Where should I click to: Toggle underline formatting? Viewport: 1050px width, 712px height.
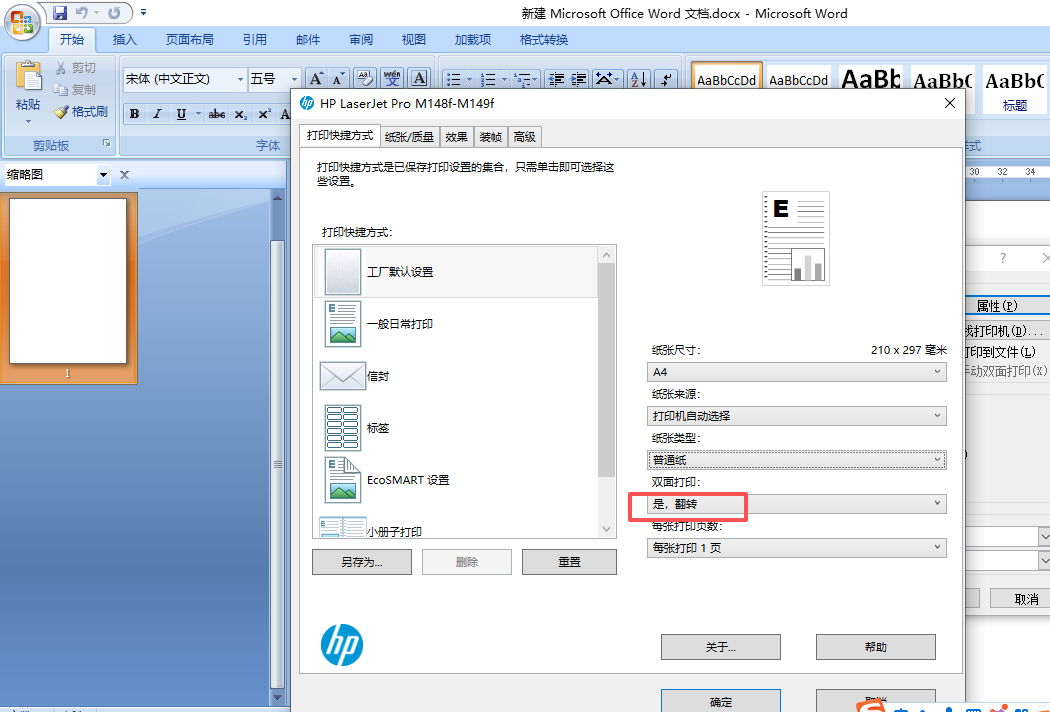point(181,114)
